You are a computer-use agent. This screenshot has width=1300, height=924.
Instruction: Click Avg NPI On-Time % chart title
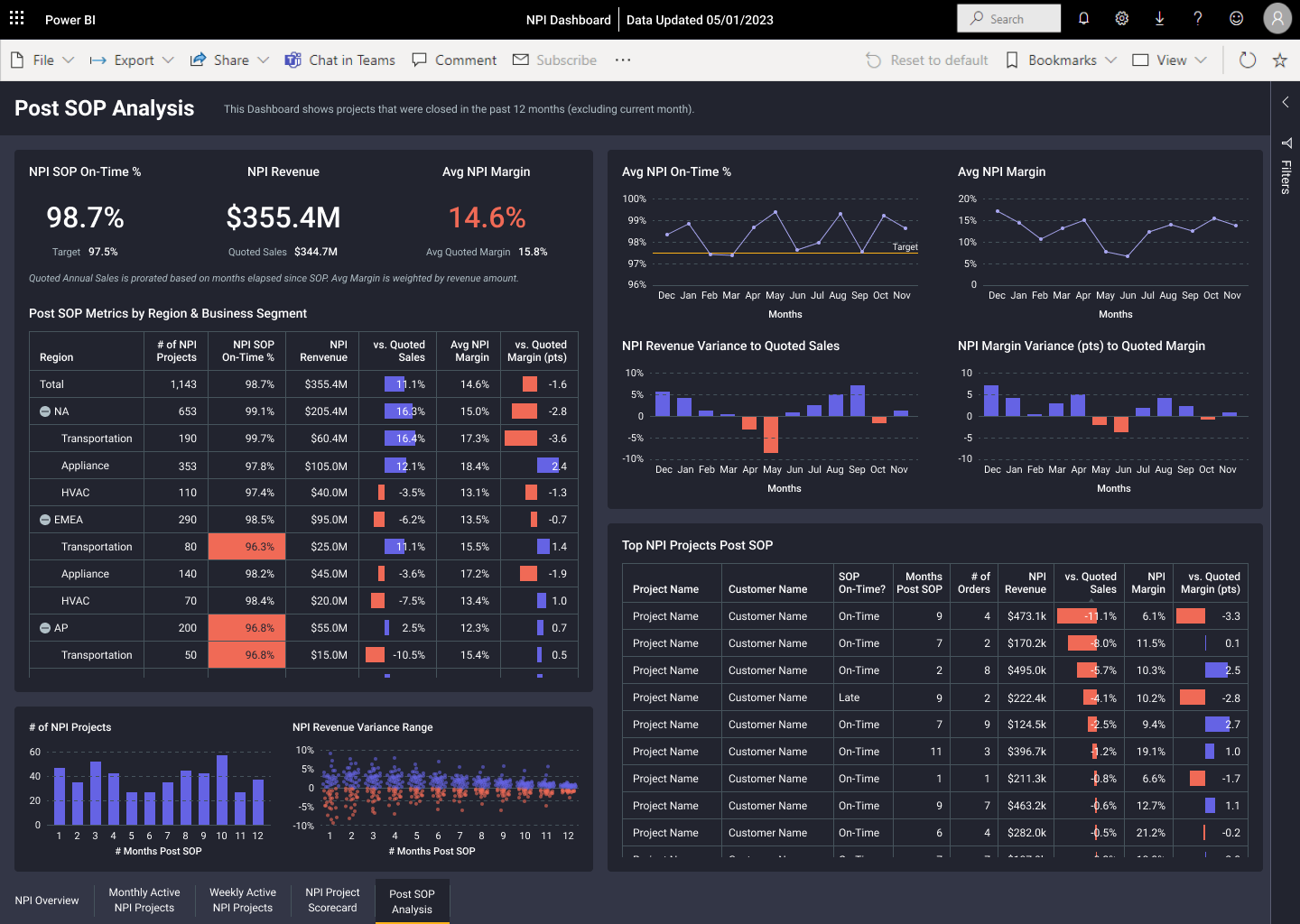[676, 171]
